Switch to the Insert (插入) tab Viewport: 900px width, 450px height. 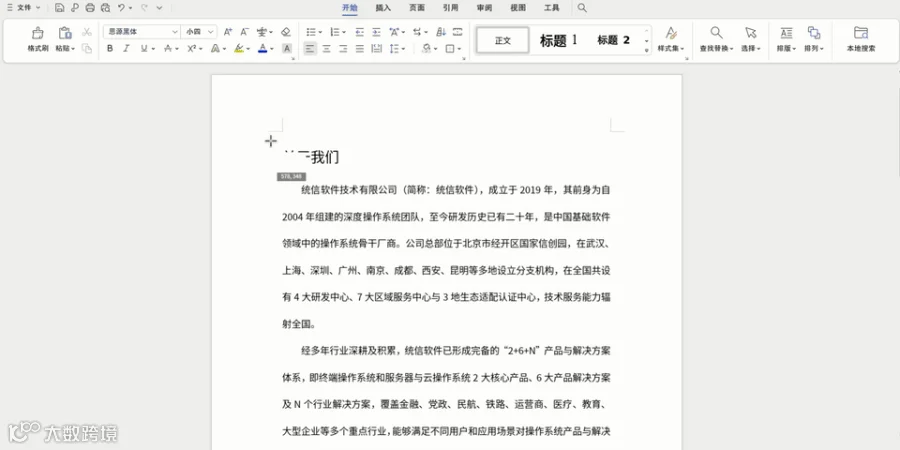click(383, 8)
